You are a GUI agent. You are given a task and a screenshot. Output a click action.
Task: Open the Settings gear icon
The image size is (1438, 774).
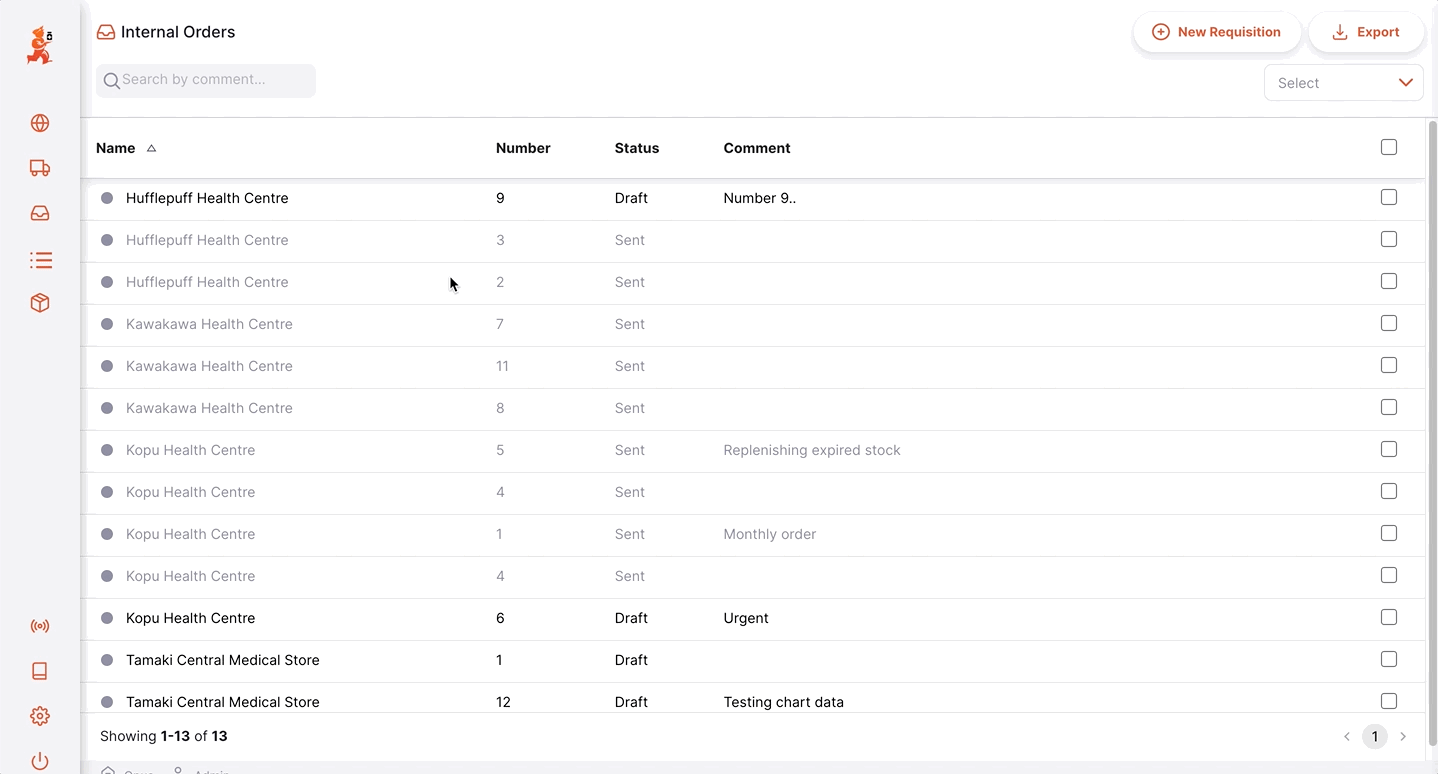click(x=40, y=716)
